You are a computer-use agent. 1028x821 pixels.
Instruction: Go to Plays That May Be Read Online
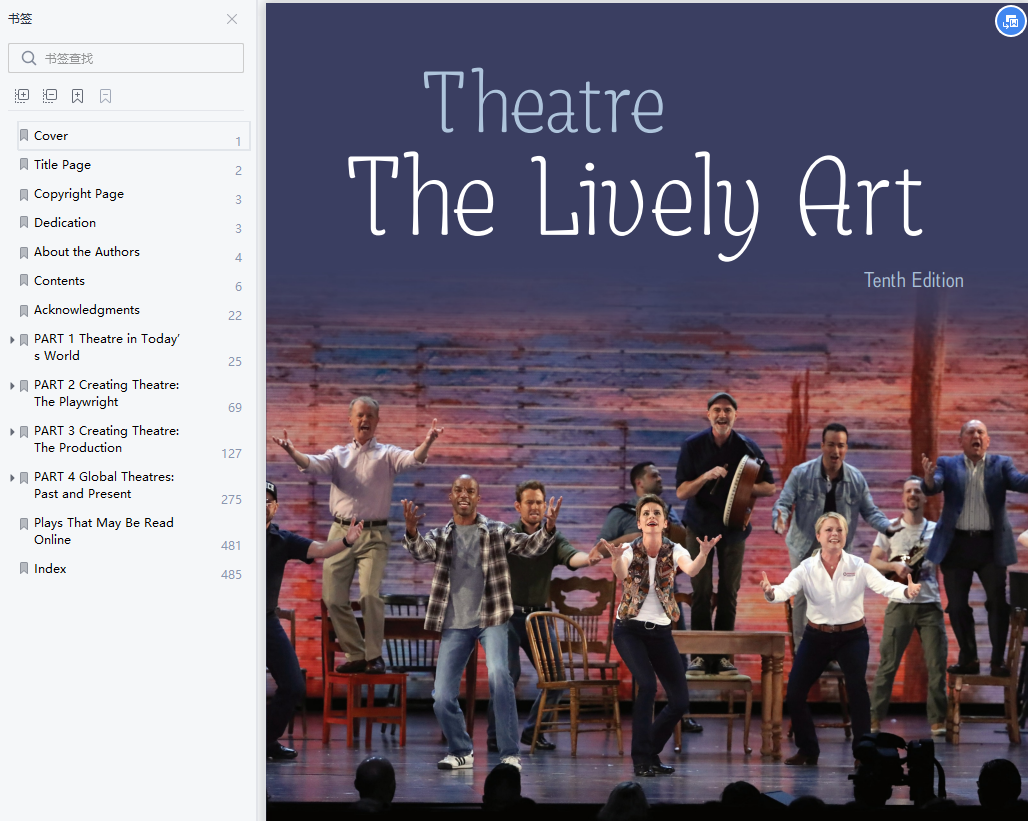click(x=104, y=531)
